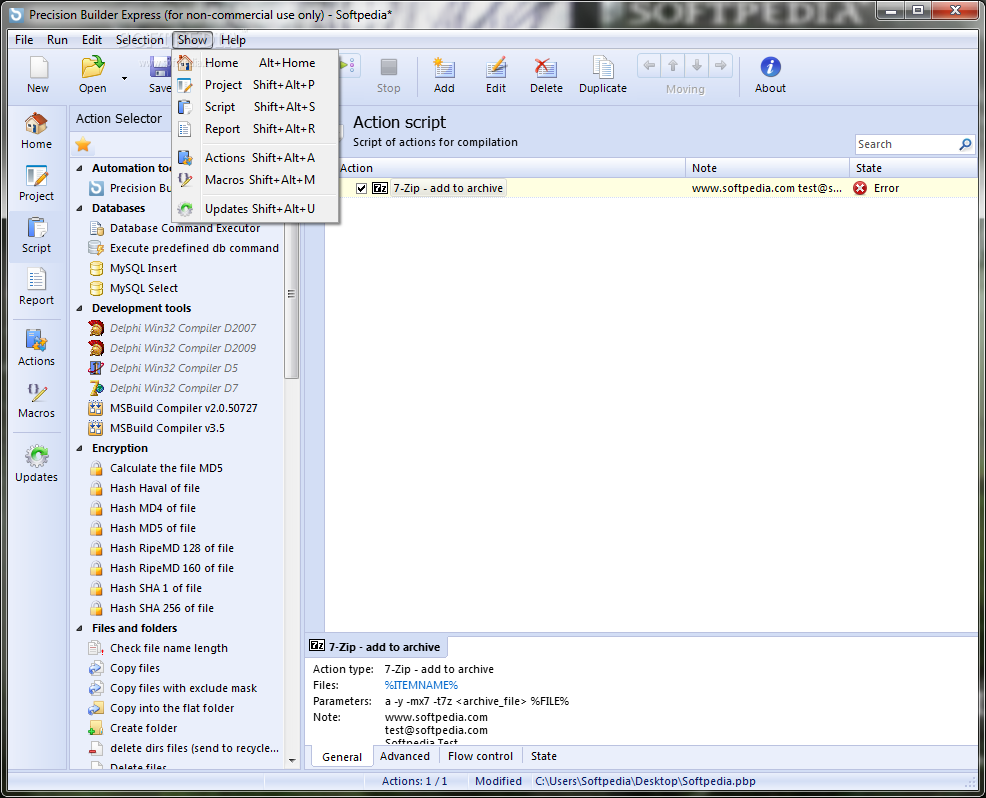Toggle the 7-Zip add to archive checkbox
Screen dimensions: 986x798
coord(362,189)
